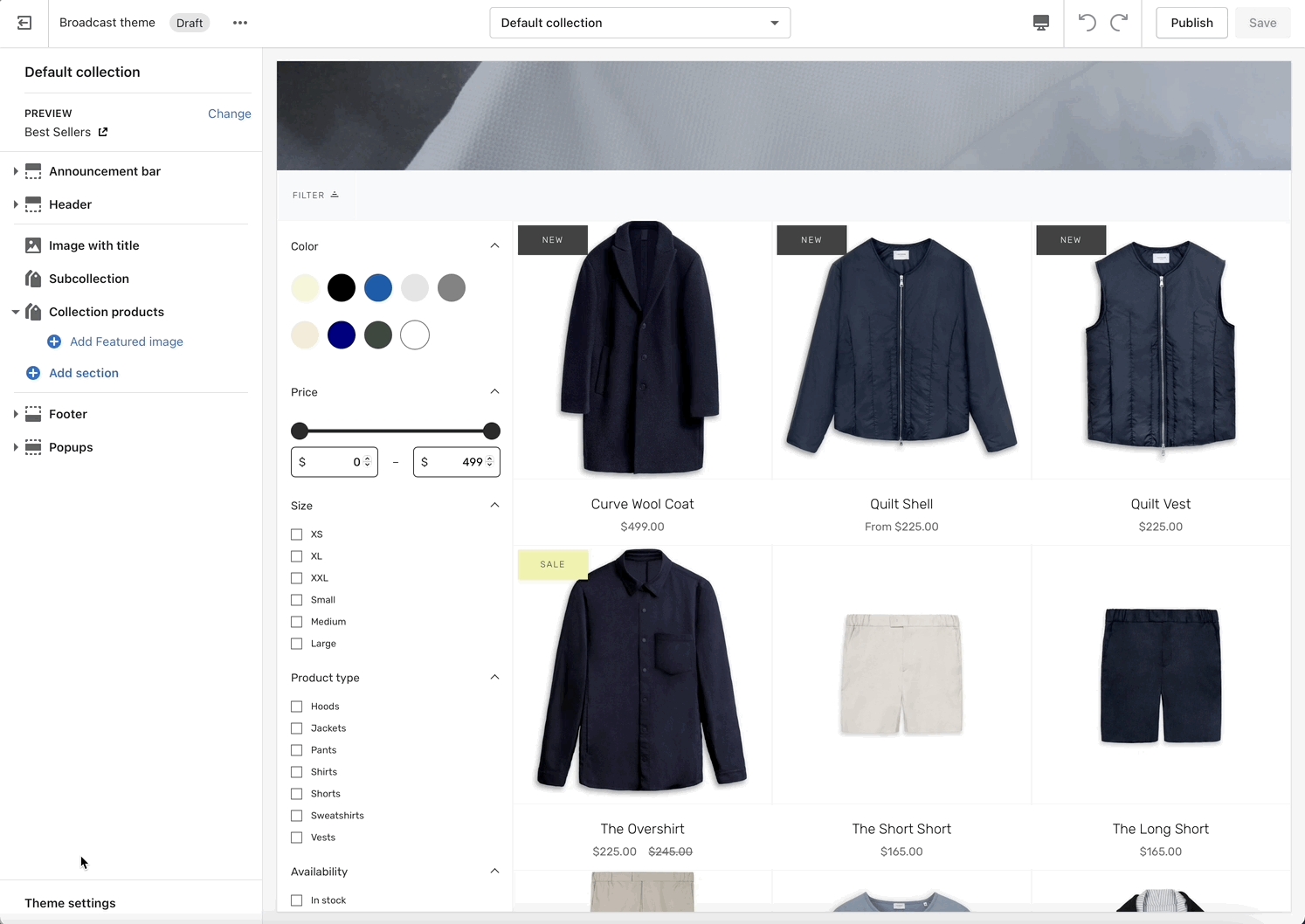Open Theme settings at the bottom
Screen dimensions: 1305x924
click(70, 903)
